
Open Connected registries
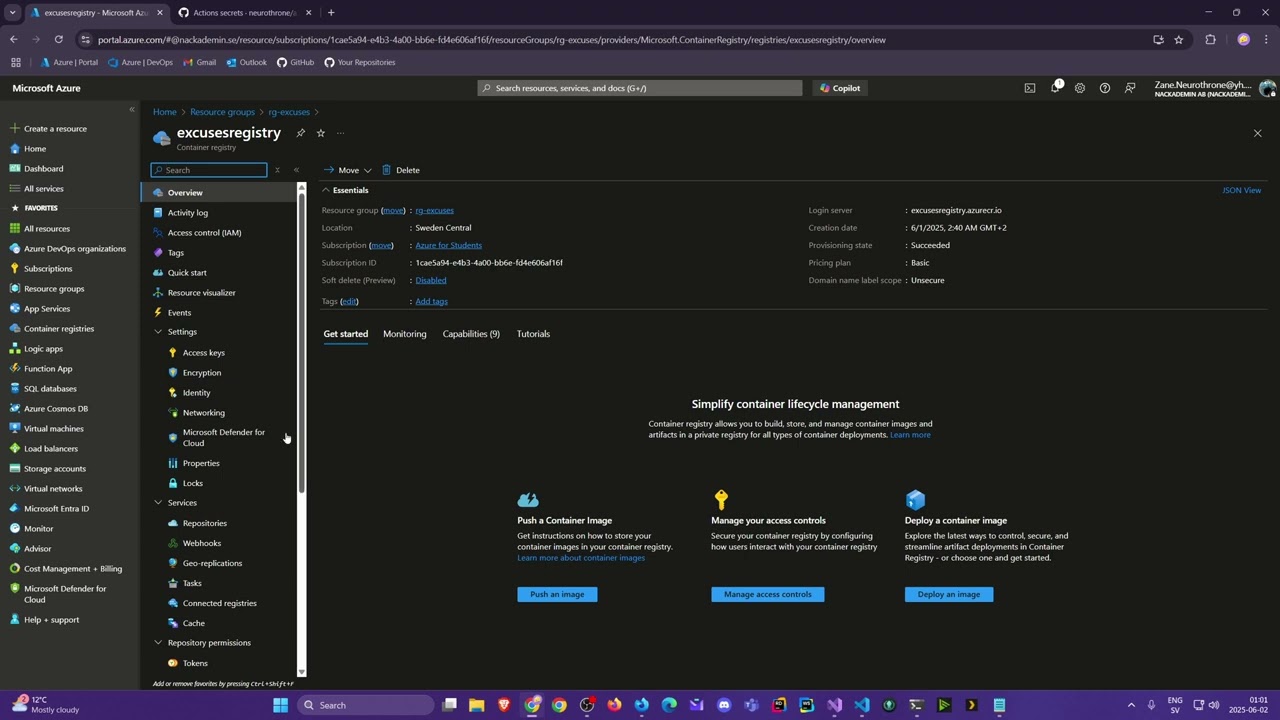219,603
